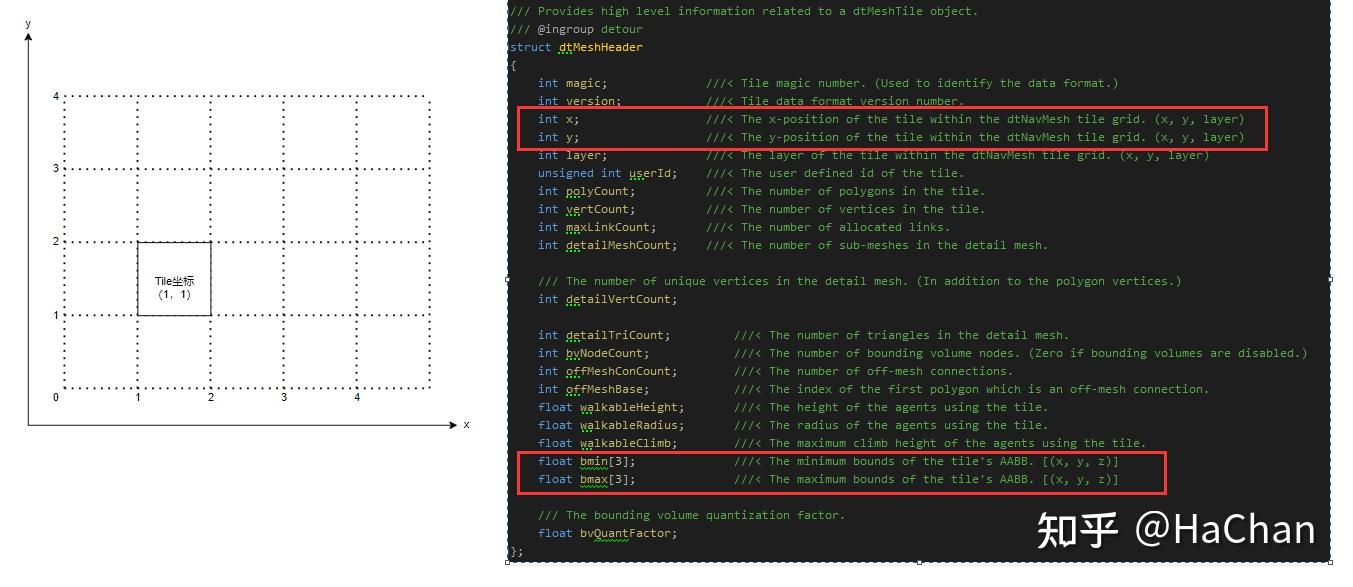Click the 'float bmin[3];' declaration
The height and width of the screenshot is (587, 1353).
586,461
